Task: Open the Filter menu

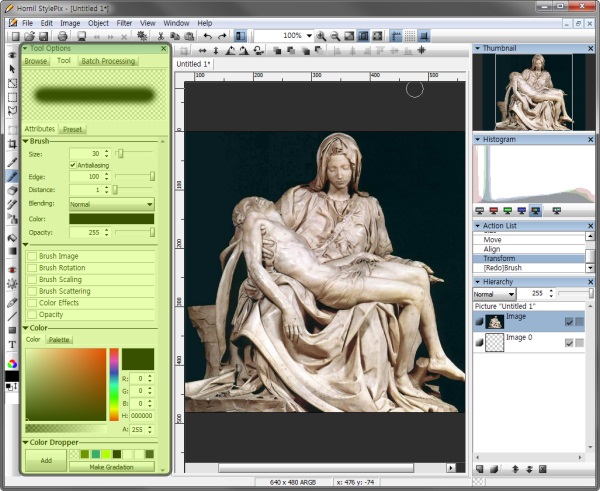Action: [124, 23]
